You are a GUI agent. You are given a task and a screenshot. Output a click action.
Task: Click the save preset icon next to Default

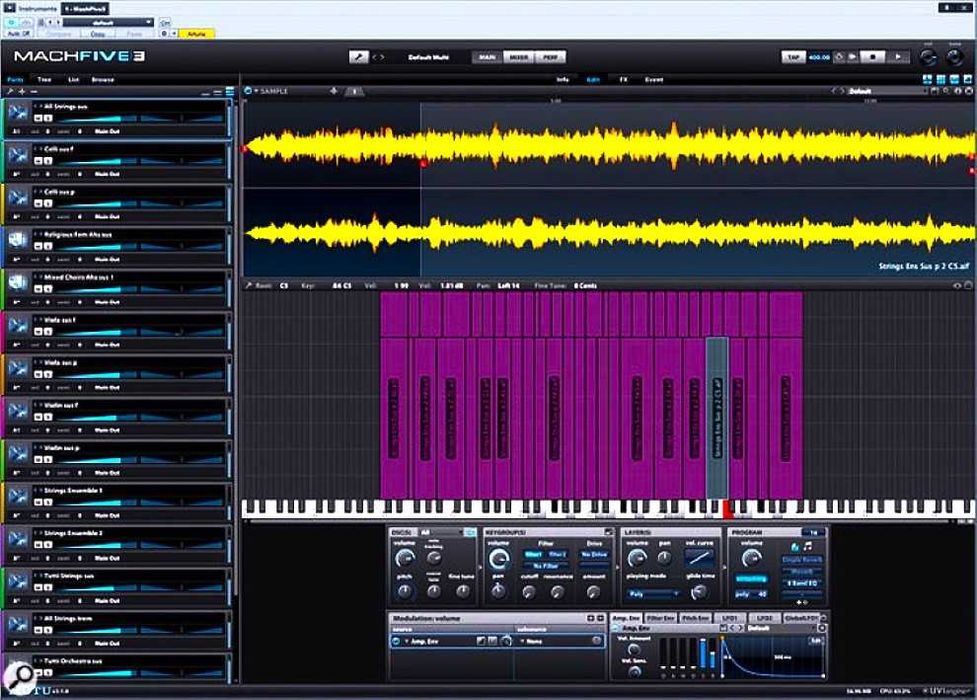(935, 91)
